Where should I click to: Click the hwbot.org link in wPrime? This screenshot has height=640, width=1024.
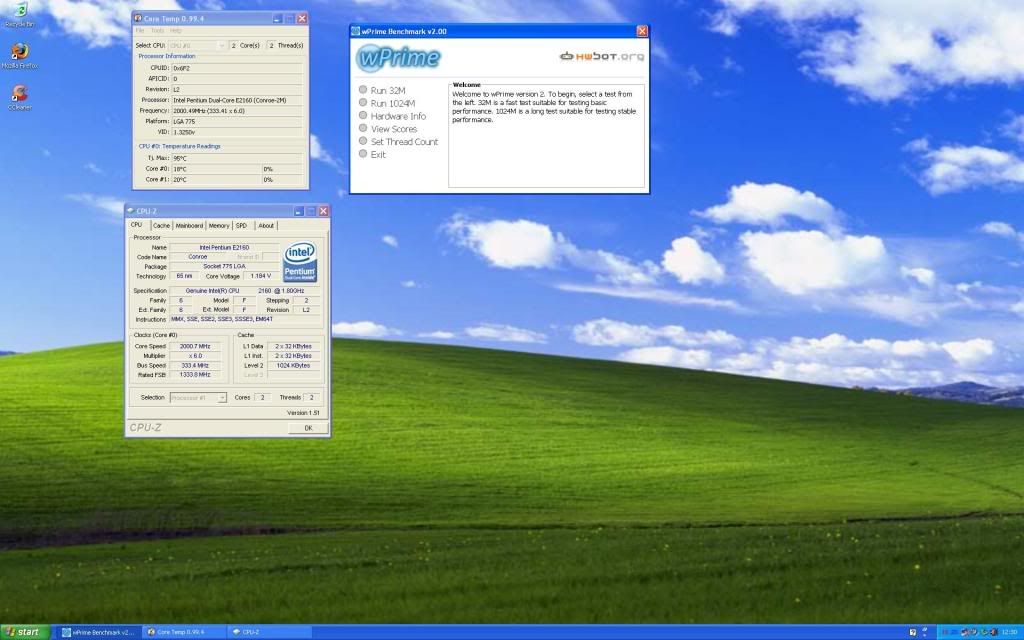click(601, 56)
